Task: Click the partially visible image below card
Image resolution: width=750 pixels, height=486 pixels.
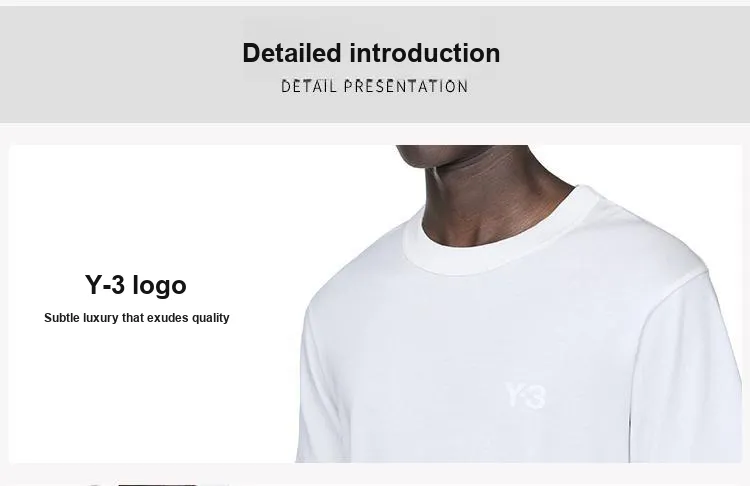Action: click(158, 485)
